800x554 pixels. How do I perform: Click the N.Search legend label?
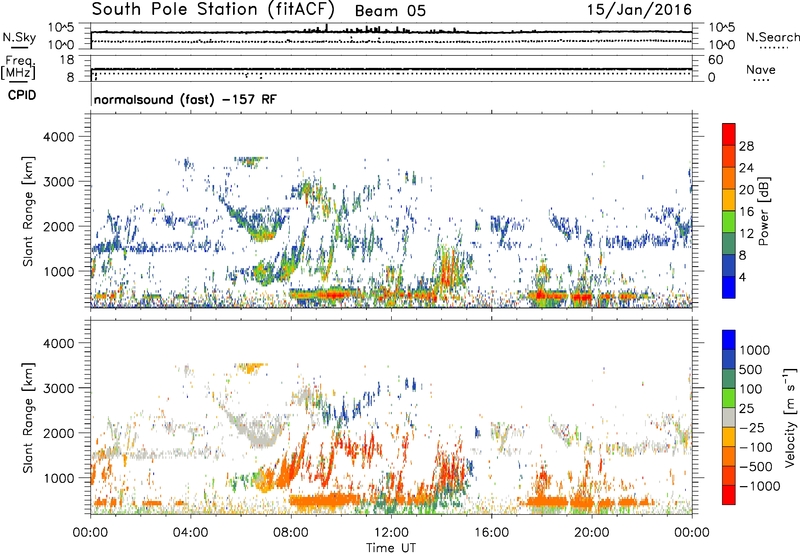(x=772, y=37)
